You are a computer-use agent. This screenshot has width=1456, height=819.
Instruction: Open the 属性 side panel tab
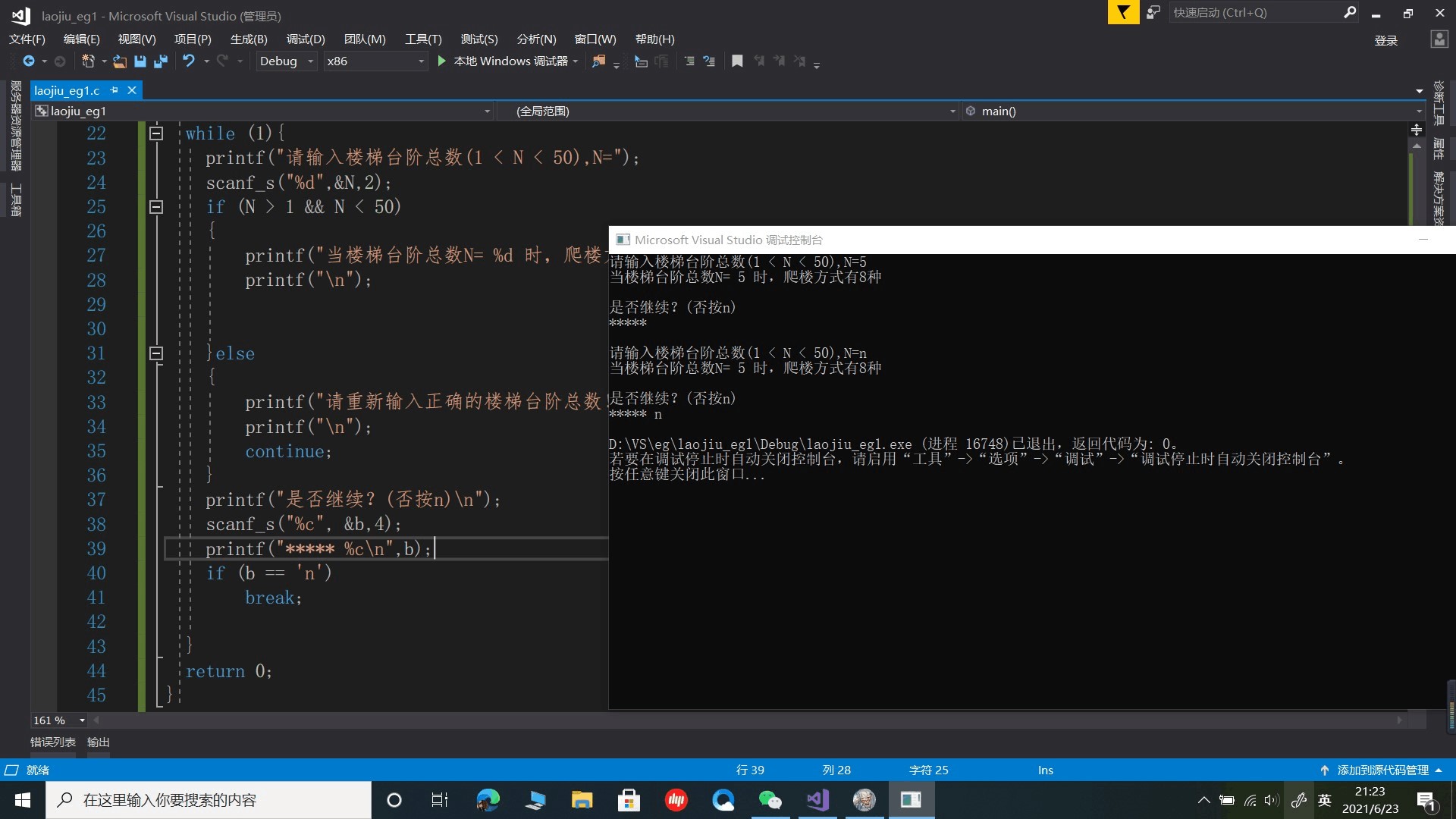(1439, 149)
